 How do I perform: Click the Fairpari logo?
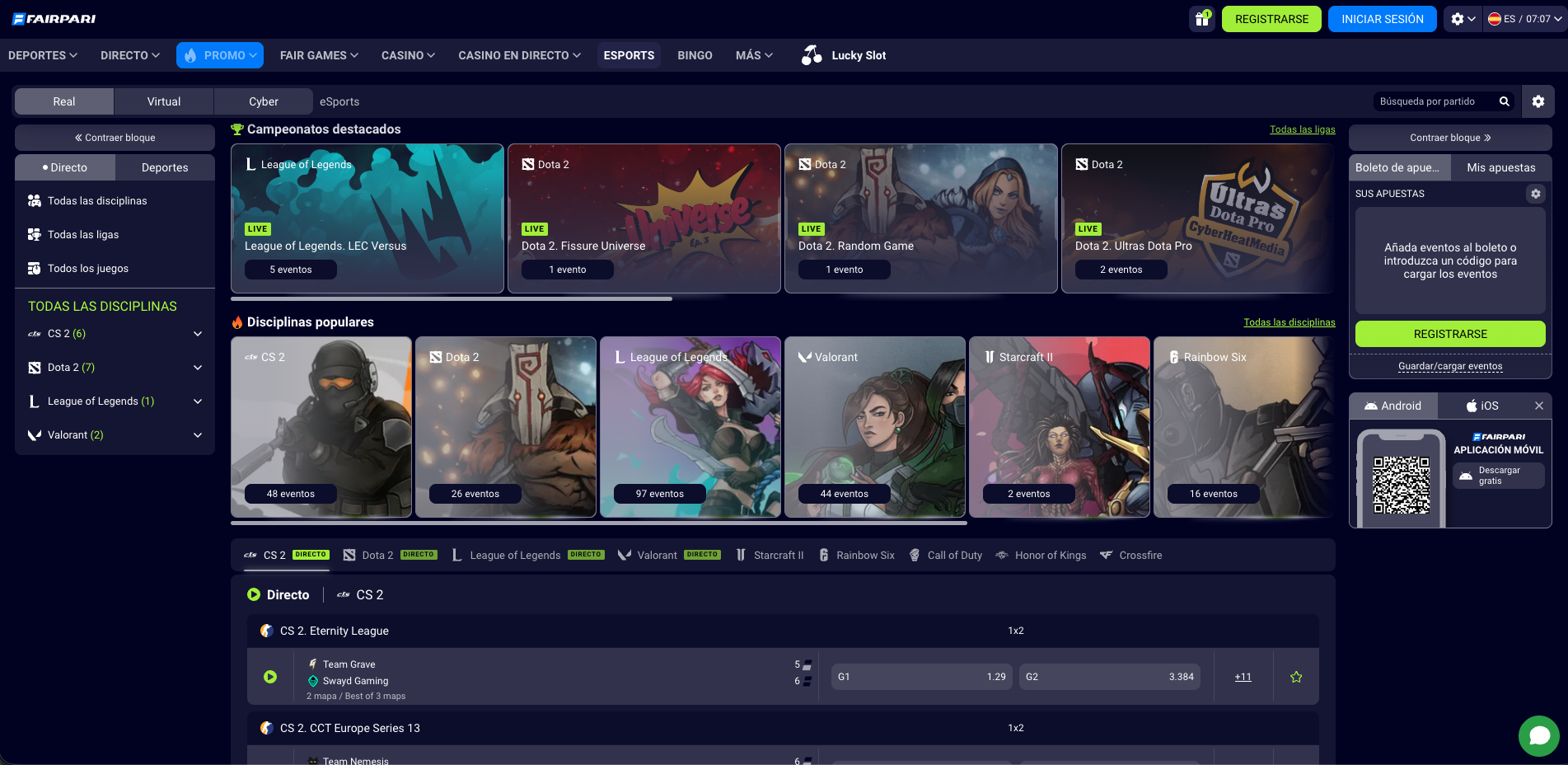coord(54,18)
